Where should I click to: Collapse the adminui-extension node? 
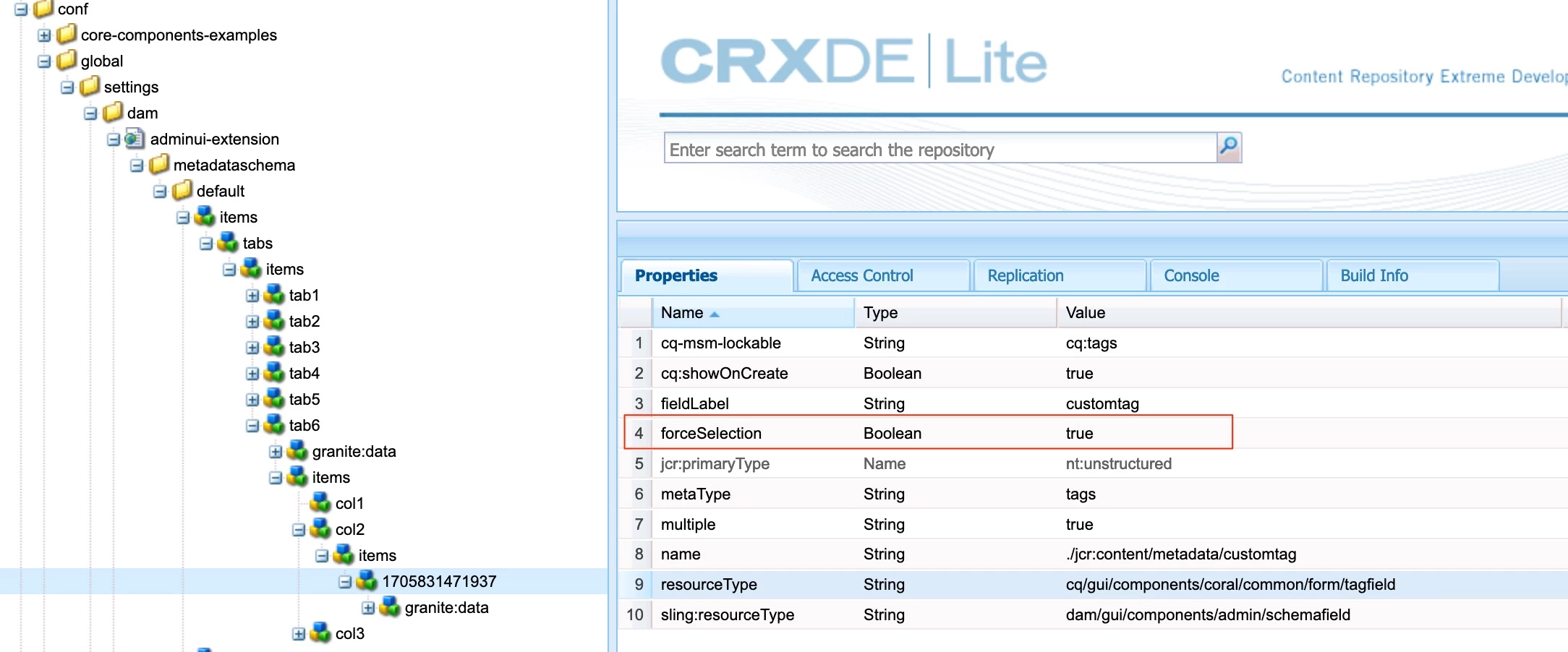point(114,140)
